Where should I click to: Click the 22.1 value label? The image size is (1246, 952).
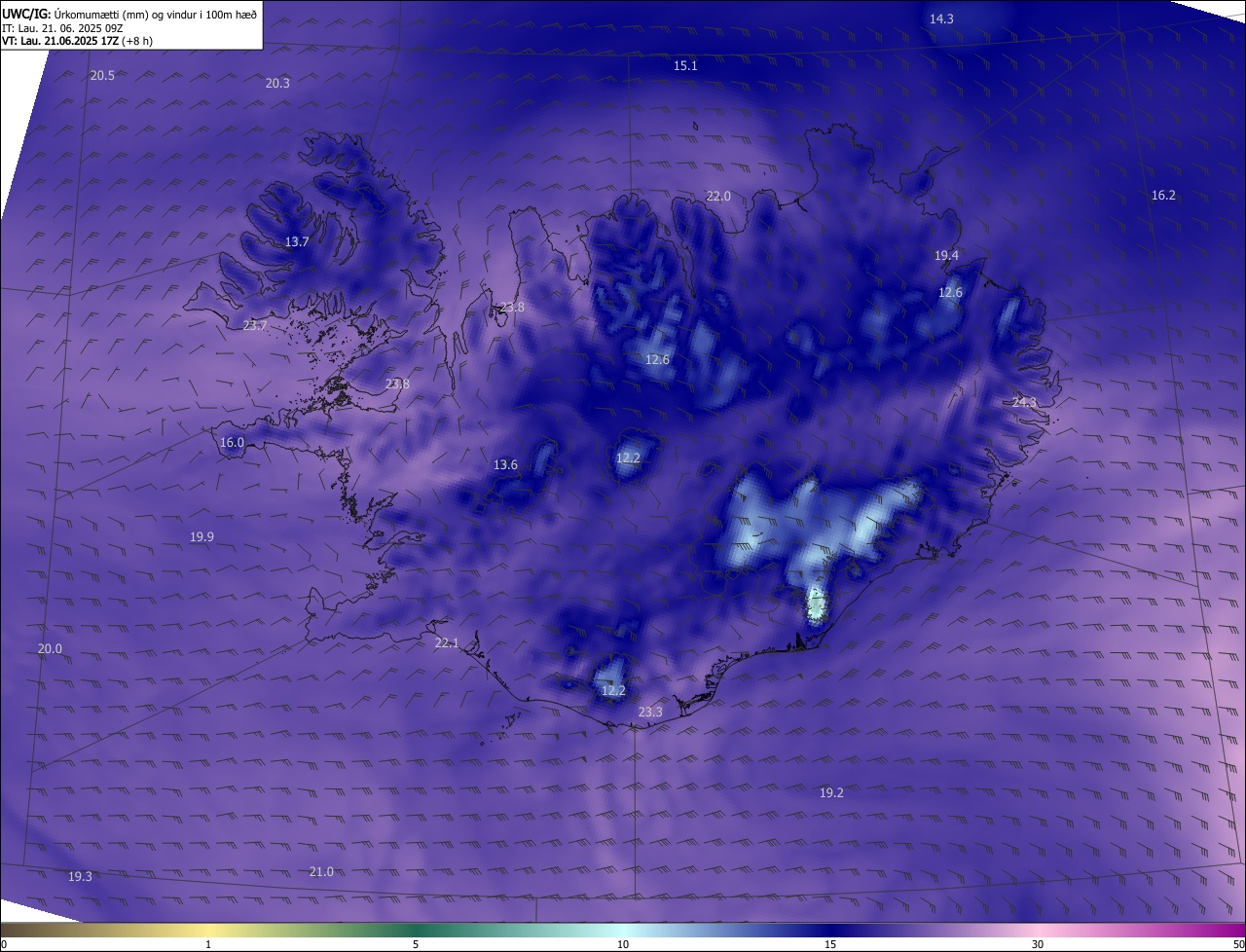(x=446, y=642)
